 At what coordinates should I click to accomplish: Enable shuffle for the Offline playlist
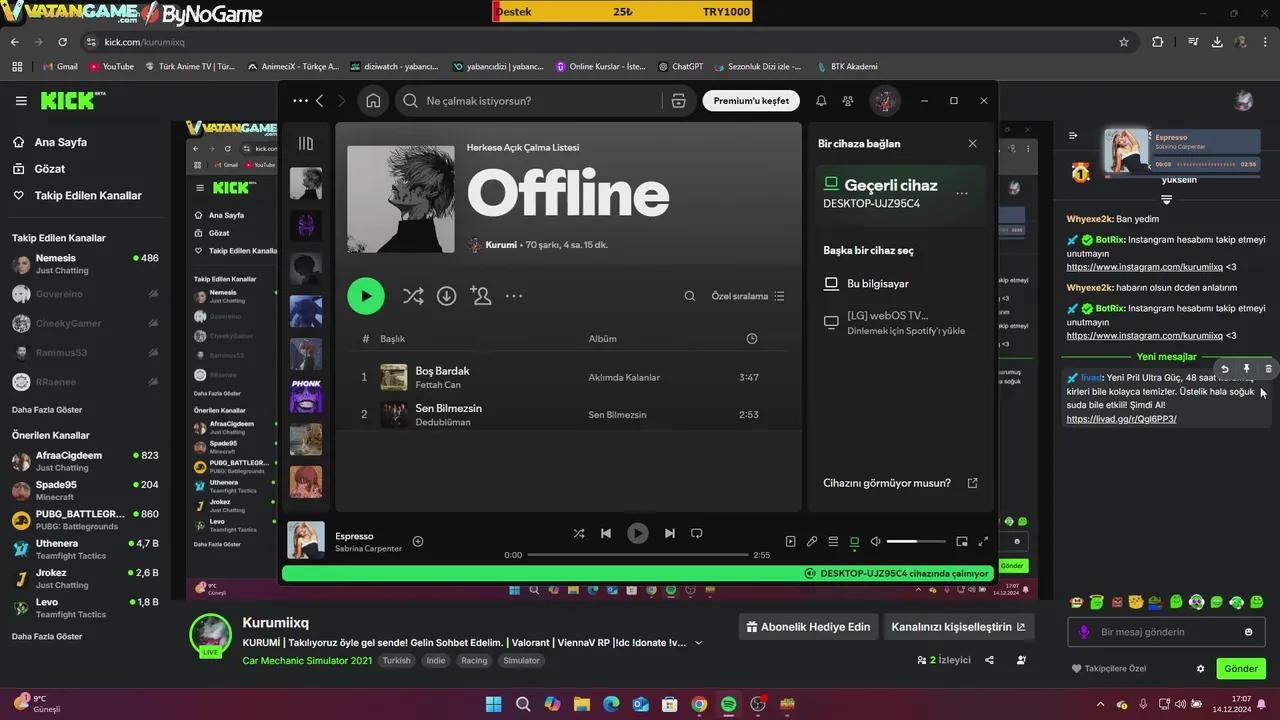click(413, 296)
